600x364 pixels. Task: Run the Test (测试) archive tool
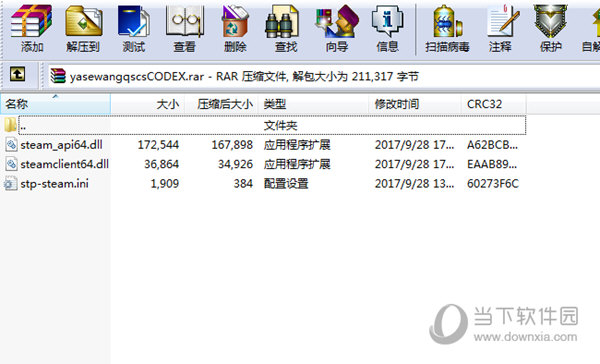pos(134,28)
